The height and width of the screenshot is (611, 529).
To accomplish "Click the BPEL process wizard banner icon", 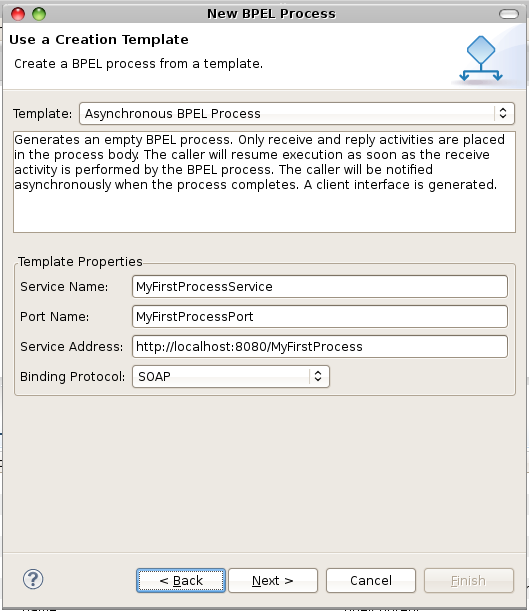I will tap(481, 58).
